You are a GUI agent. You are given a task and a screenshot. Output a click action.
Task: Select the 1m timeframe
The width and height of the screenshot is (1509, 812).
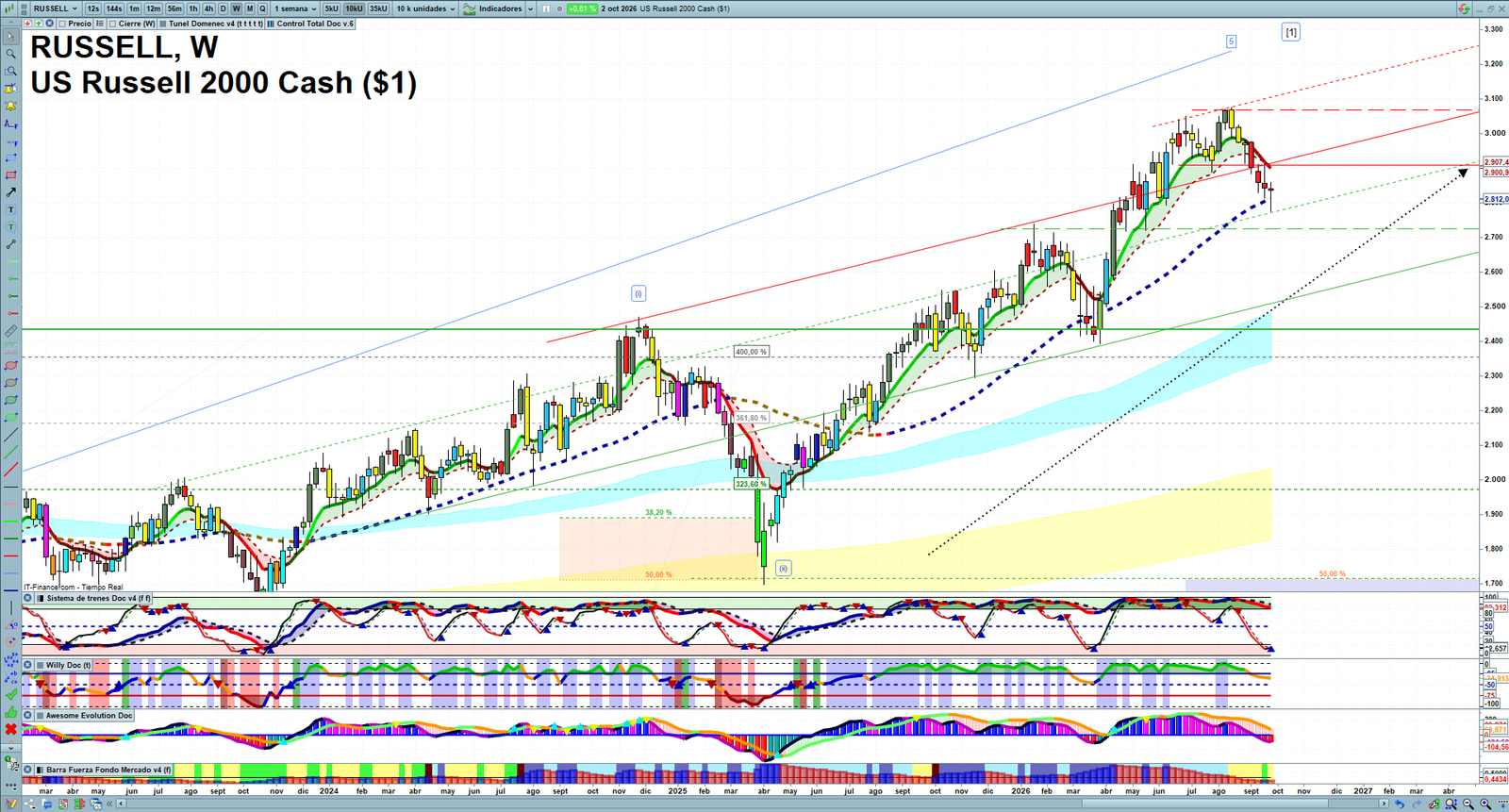click(134, 8)
